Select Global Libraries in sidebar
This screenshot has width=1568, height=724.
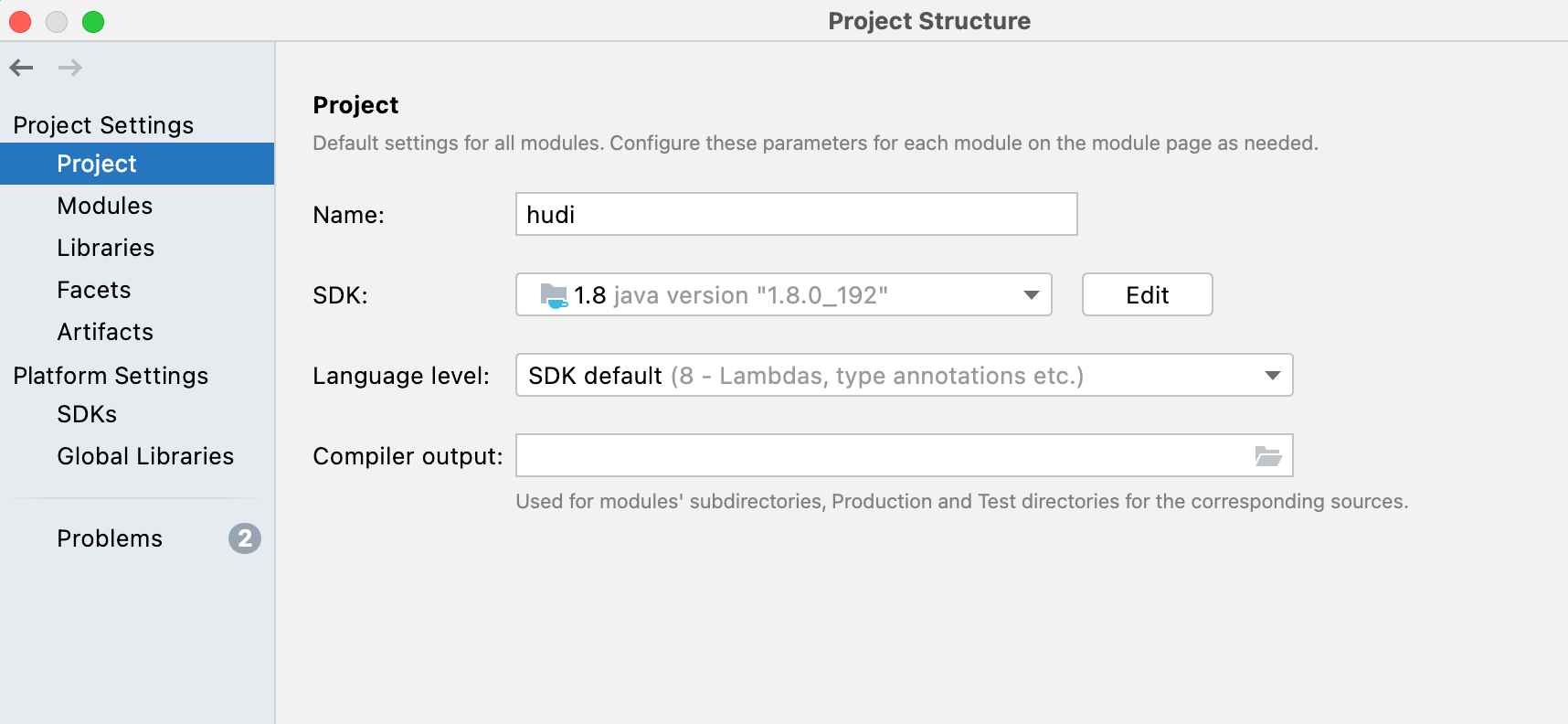(x=145, y=456)
